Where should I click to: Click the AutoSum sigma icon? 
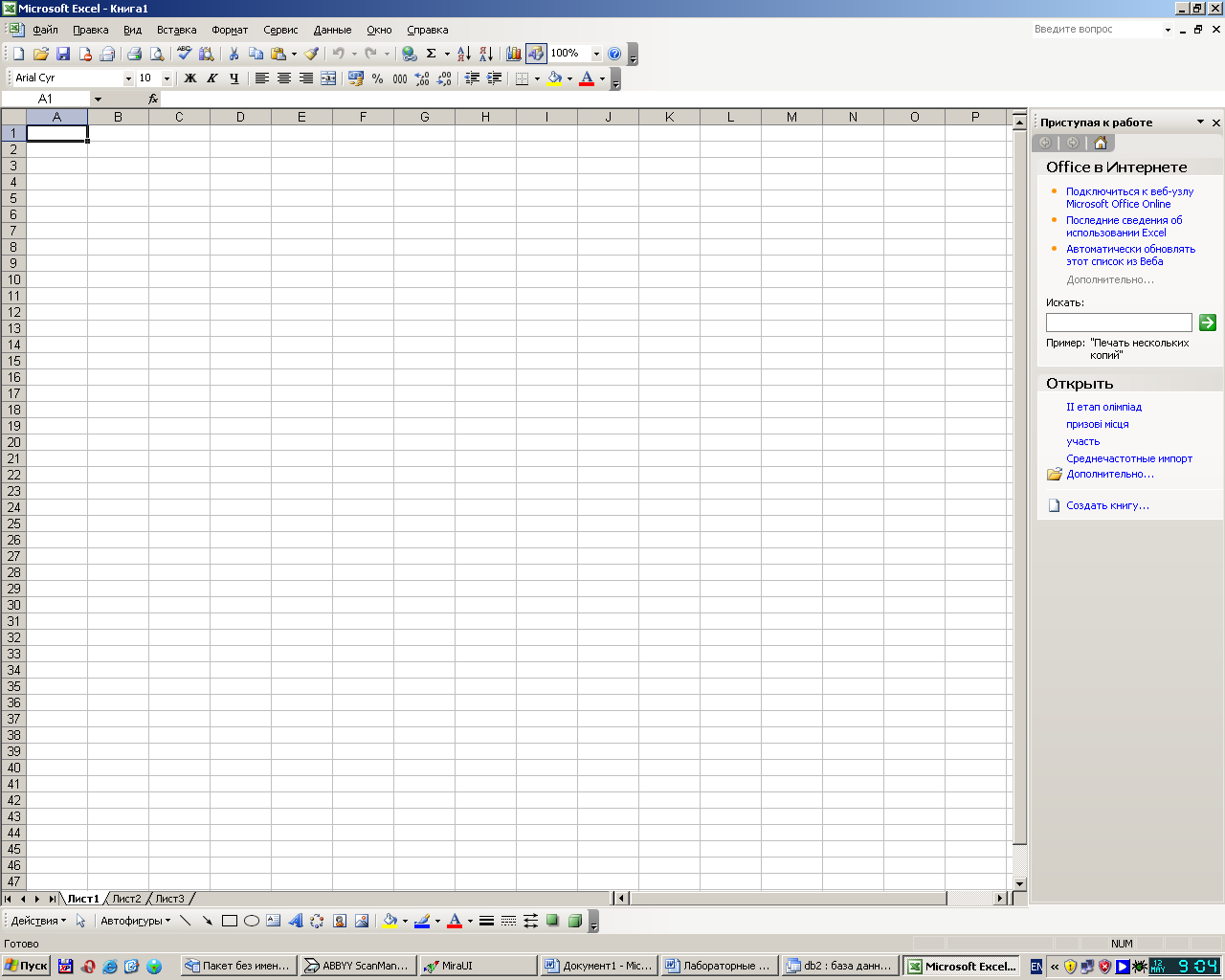pyautogui.click(x=432, y=54)
